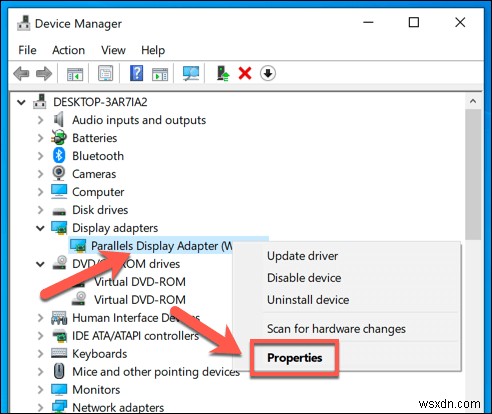Click the Device Manager title bar icon
The height and width of the screenshot is (414, 492).
pos(24,23)
